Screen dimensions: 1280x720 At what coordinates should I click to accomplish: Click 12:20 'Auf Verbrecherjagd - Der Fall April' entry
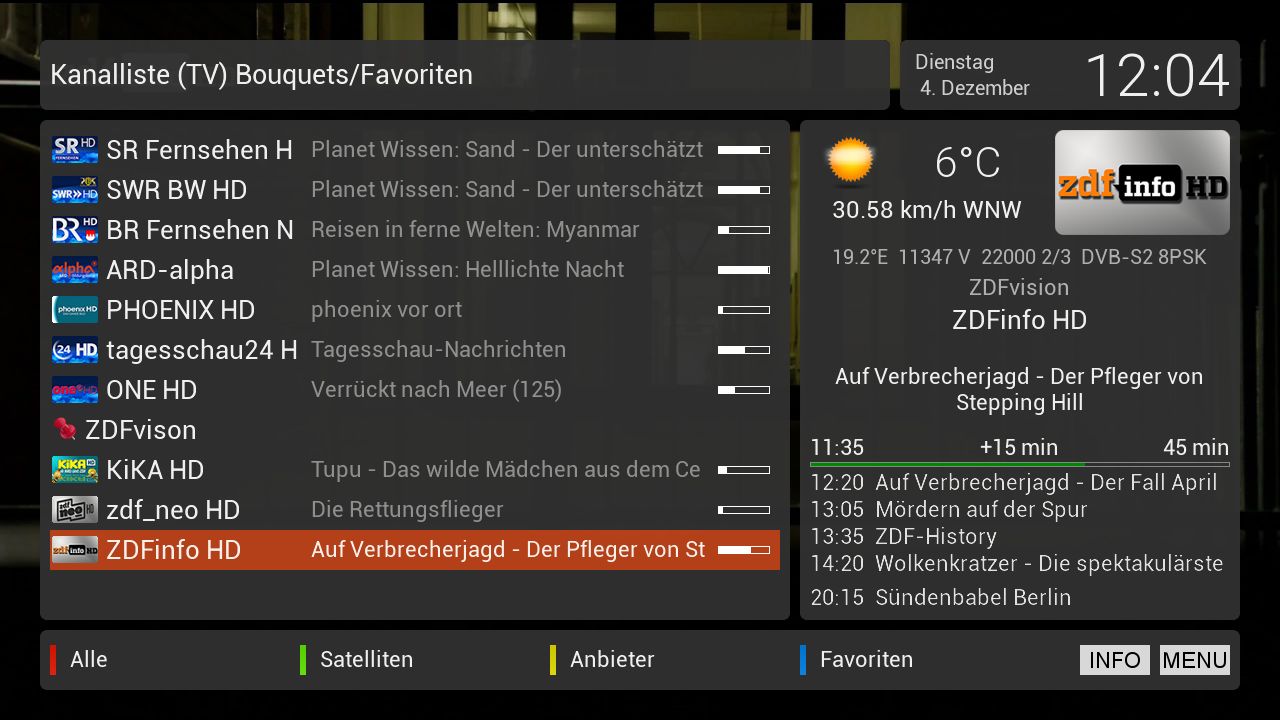(1014, 483)
